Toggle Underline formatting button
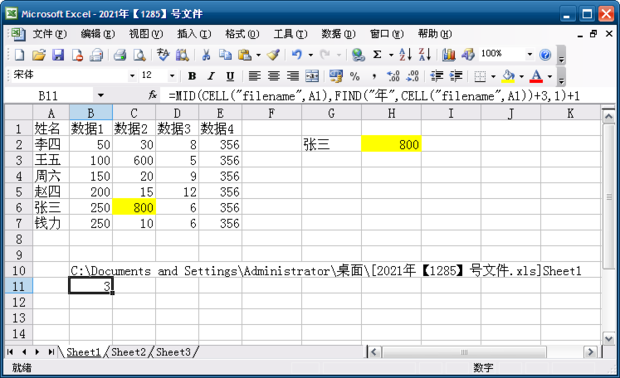The image size is (620, 378). point(230,76)
